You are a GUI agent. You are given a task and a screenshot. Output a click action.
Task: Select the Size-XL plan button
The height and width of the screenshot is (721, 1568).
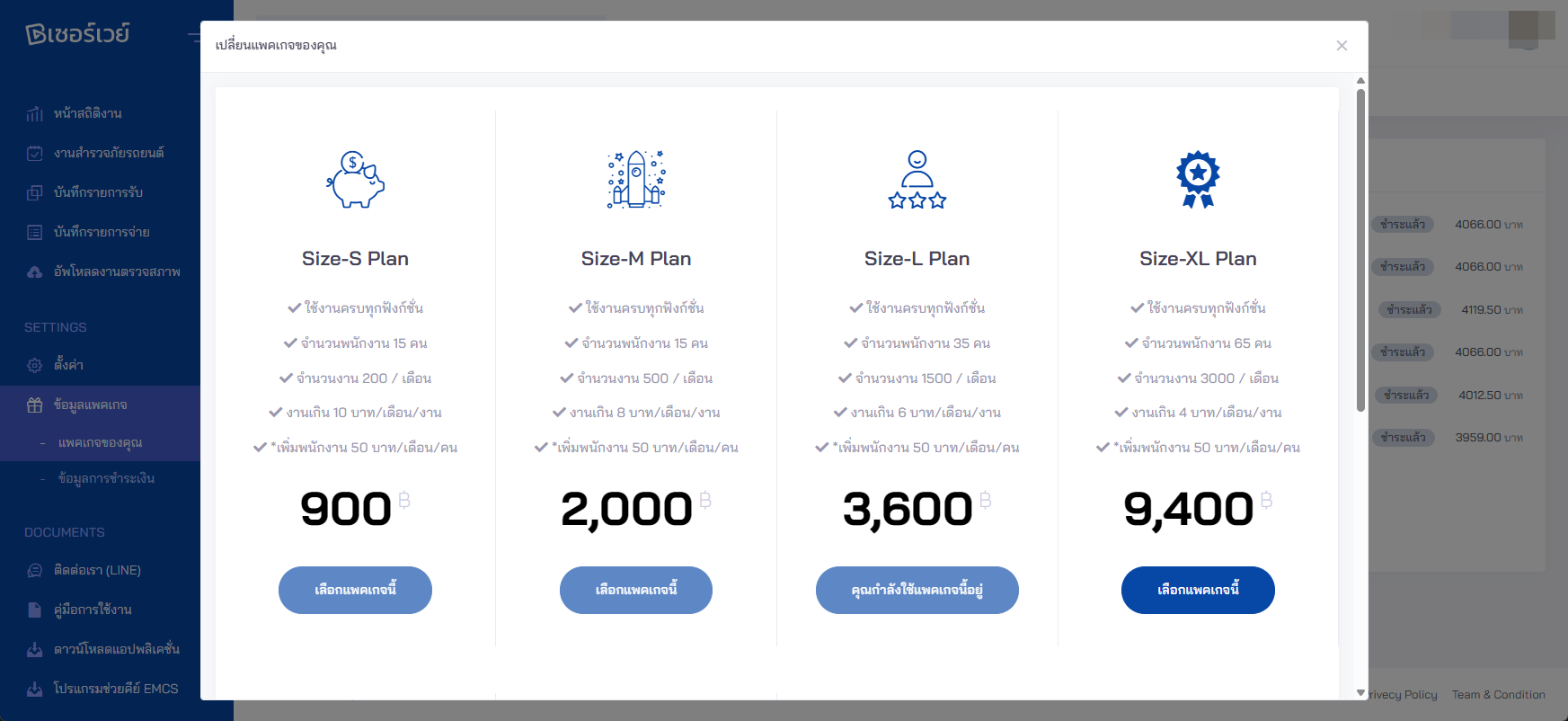[1198, 590]
